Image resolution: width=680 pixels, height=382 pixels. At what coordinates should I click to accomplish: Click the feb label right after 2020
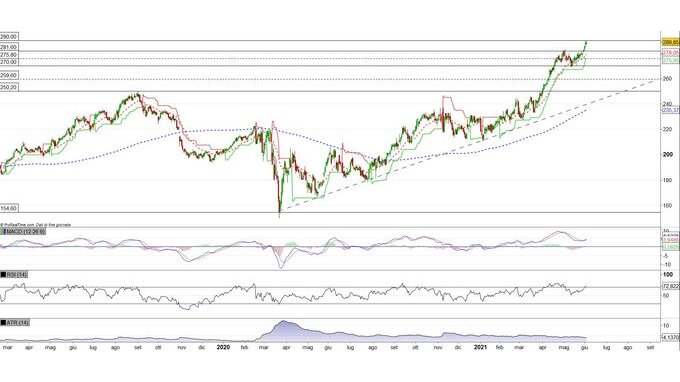(x=244, y=347)
